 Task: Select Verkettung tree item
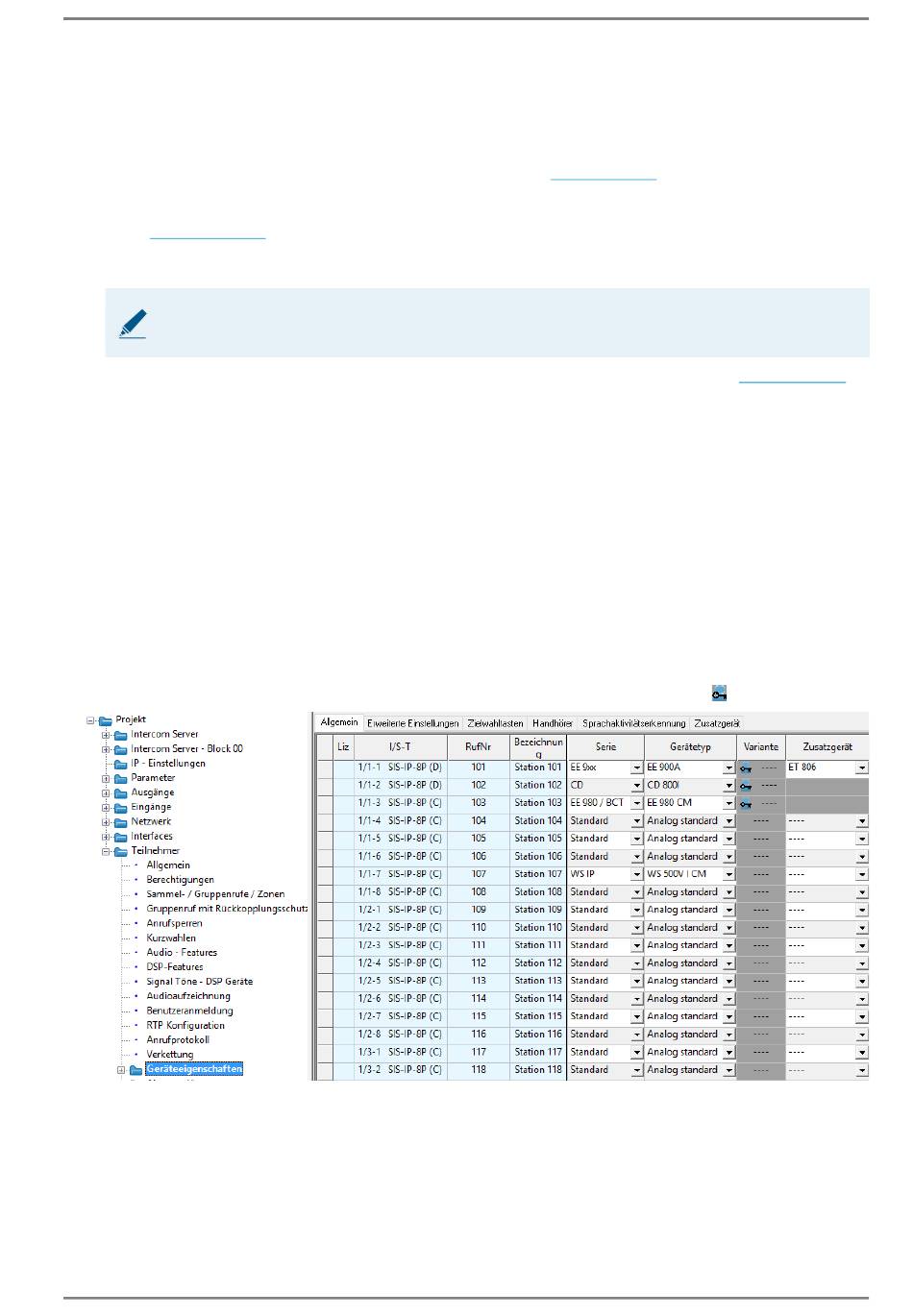[x=170, y=1055]
